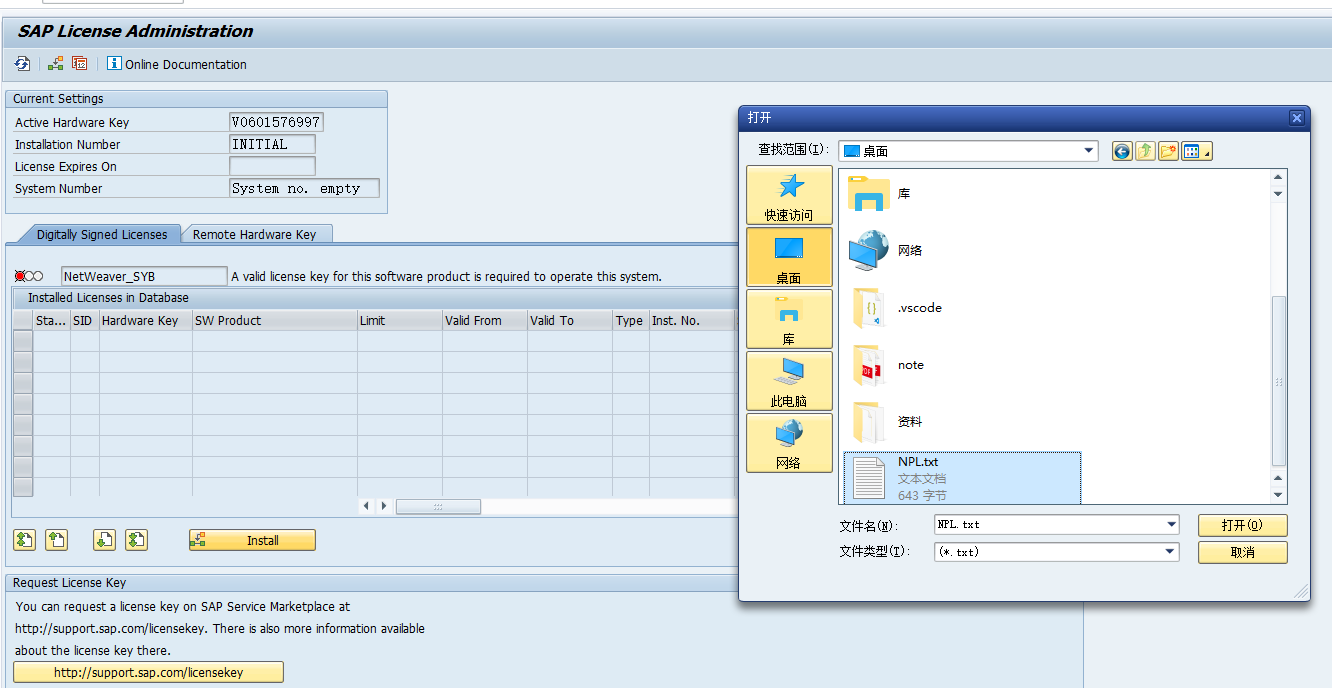Click the Active Hardware Key field
The width and height of the screenshot is (1332, 688).
pyautogui.click(x=277, y=122)
